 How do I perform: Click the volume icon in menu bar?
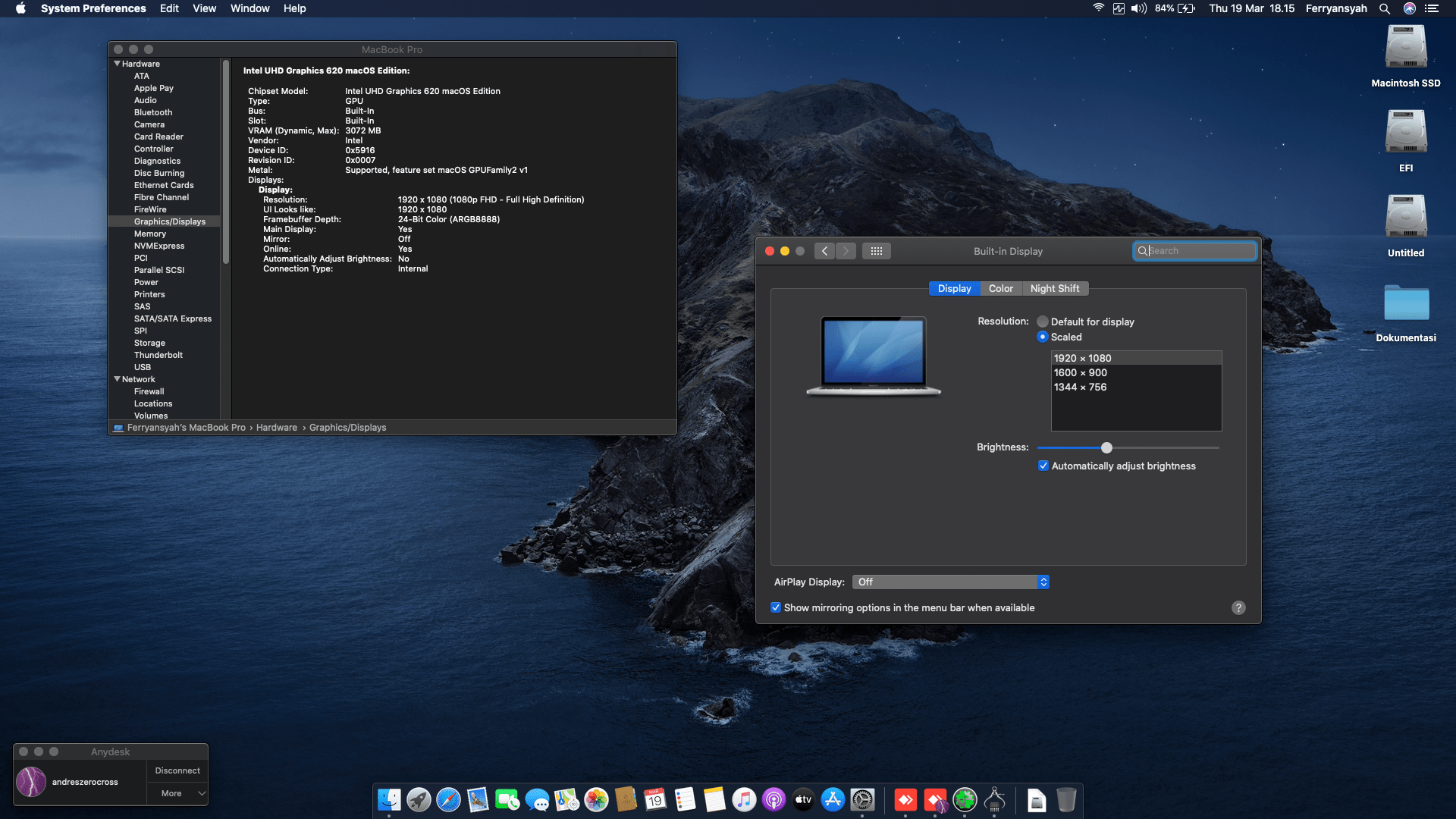pyautogui.click(x=1139, y=8)
